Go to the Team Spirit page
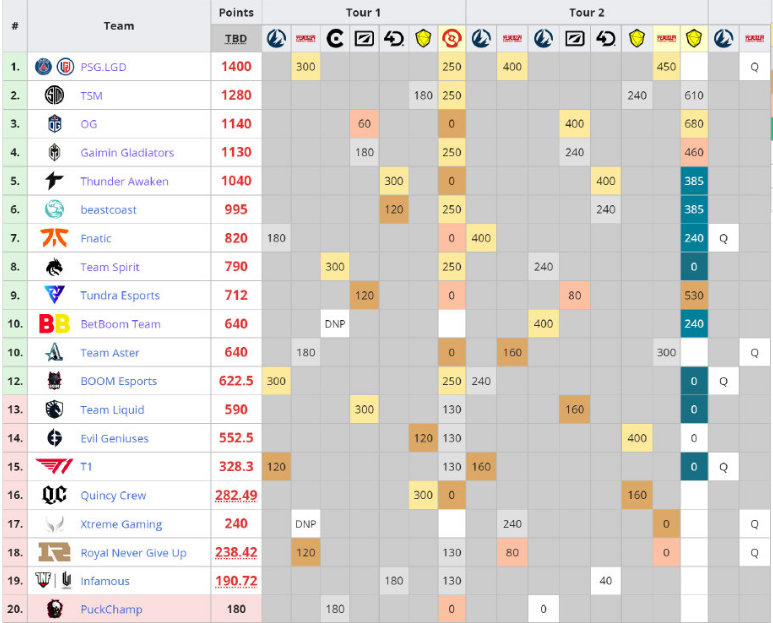This screenshot has height=623, width=773. (110, 267)
